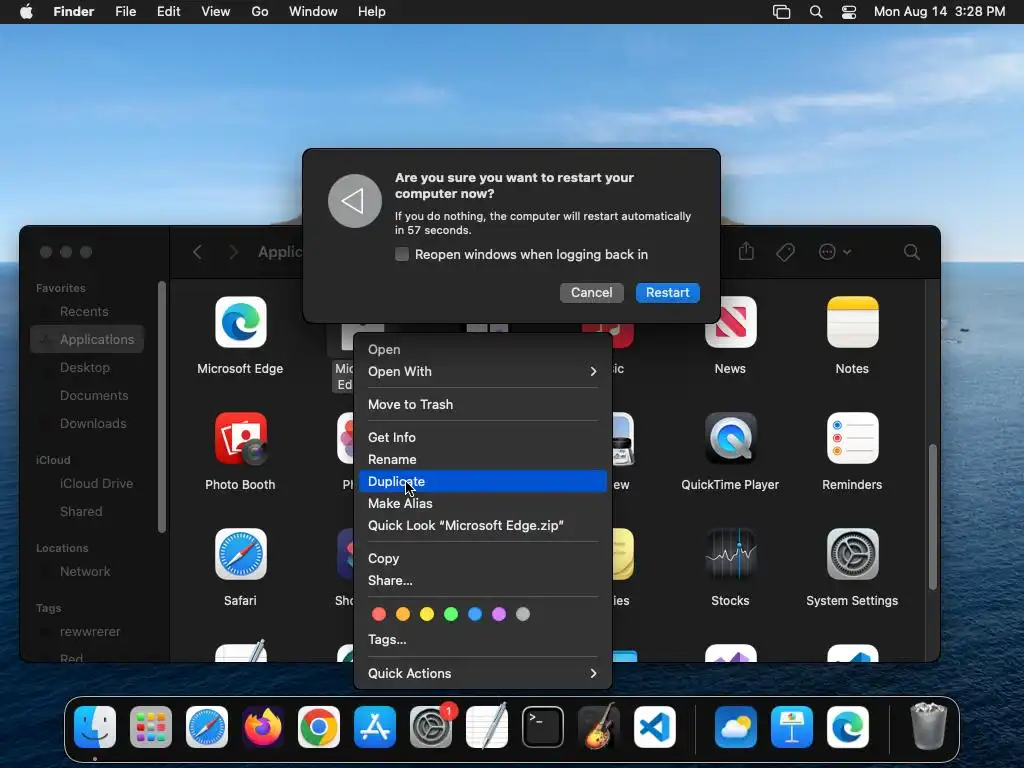Select Rename in context menu
Image resolution: width=1024 pixels, height=768 pixels.
483,459
